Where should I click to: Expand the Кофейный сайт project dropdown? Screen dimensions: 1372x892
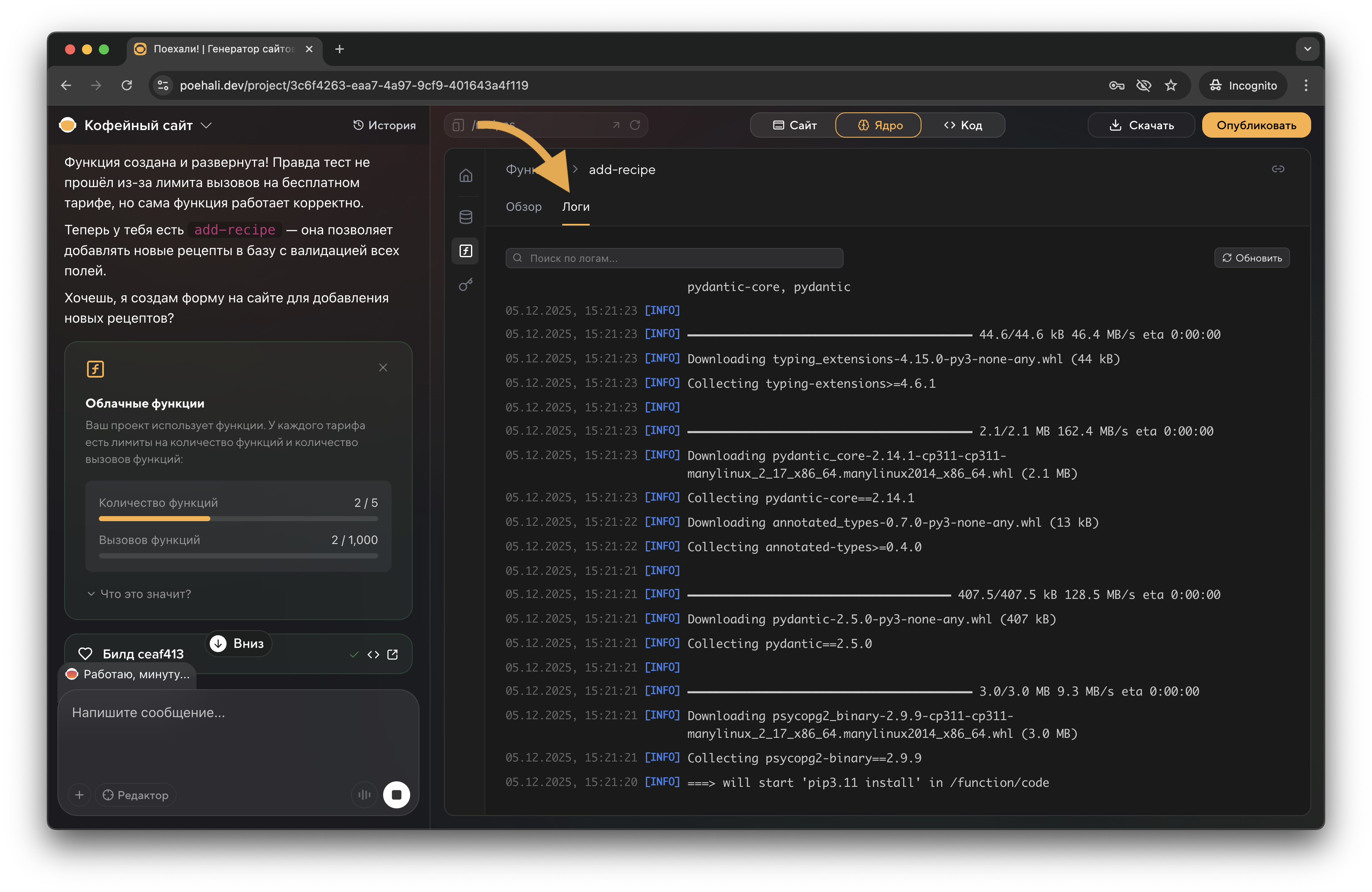pos(206,125)
